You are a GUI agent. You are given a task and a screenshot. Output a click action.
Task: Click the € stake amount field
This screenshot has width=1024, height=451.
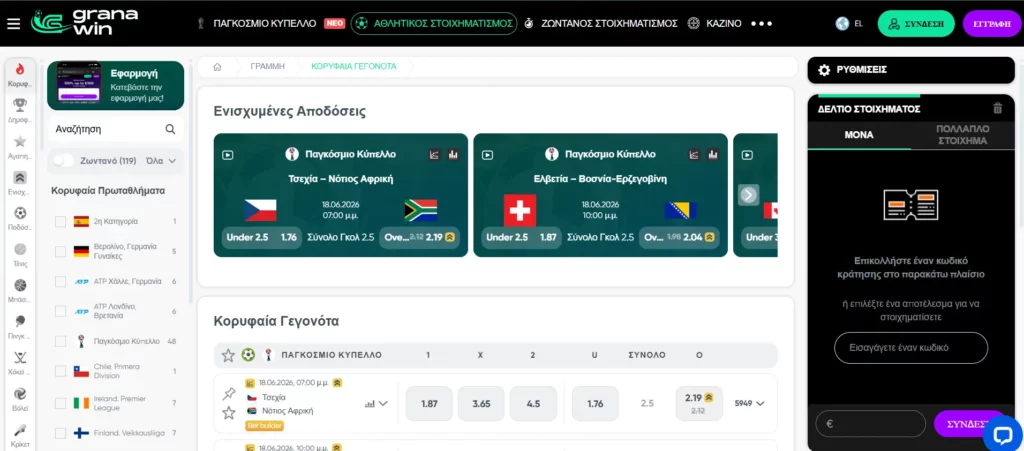coord(871,424)
